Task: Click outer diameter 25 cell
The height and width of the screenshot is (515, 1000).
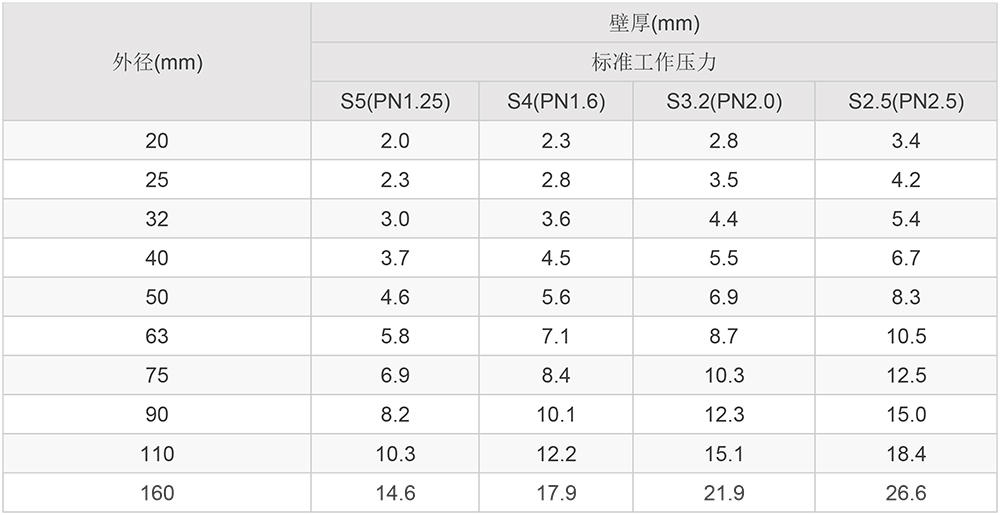Action: click(x=157, y=180)
